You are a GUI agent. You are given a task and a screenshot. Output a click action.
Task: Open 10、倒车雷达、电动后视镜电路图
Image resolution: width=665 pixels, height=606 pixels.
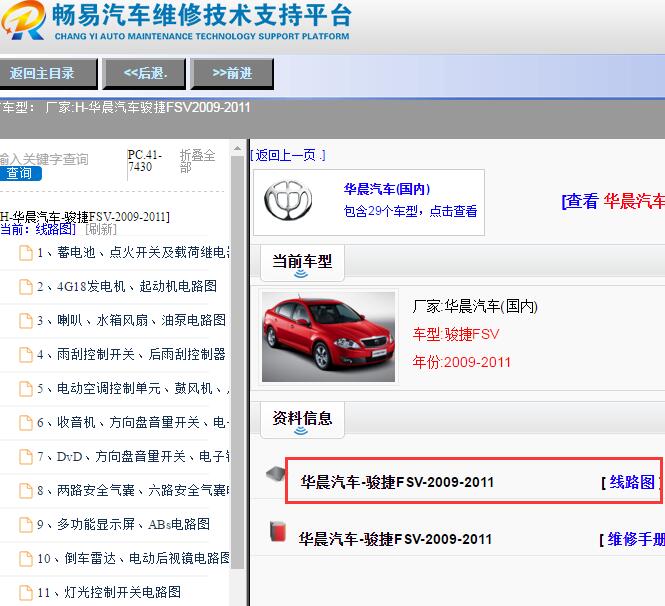pyautogui.click(x=134, y=558)
